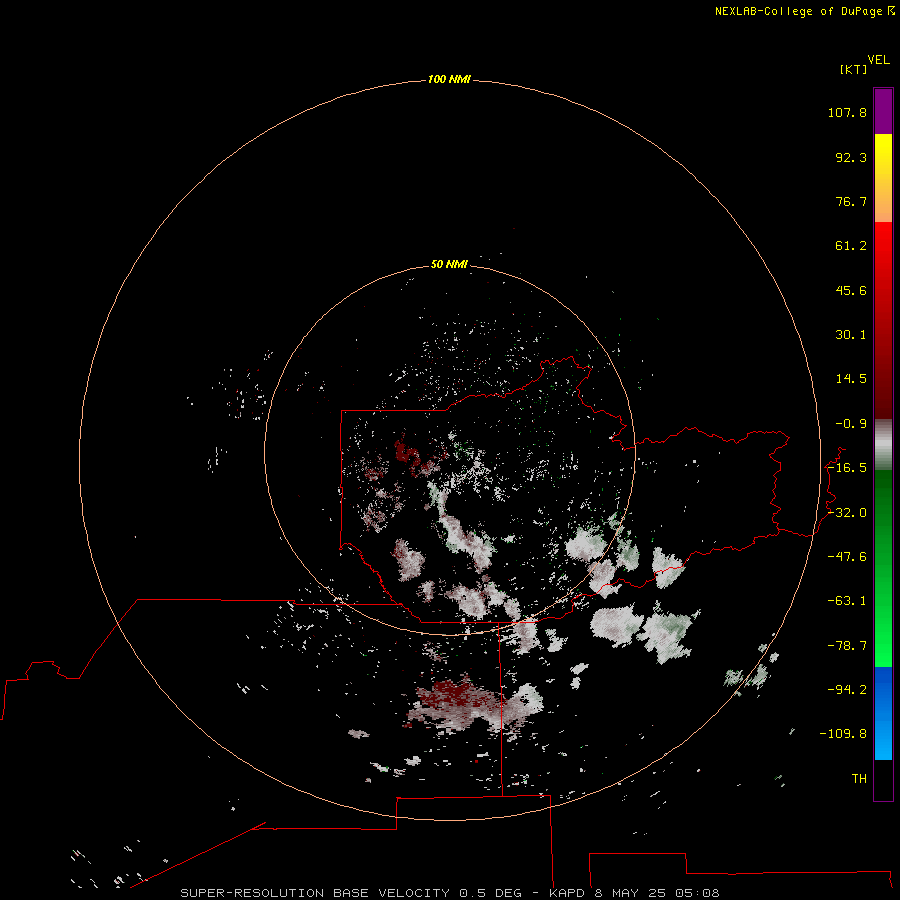Click the -78.7 velocity scale value
Screen dimensions: 900x900
[847, 646]
